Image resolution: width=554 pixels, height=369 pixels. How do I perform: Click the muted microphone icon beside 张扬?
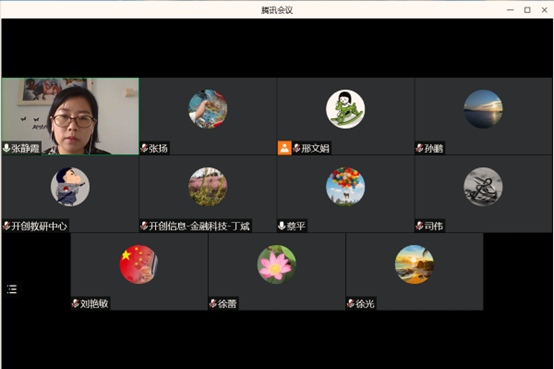coord(144,148)
